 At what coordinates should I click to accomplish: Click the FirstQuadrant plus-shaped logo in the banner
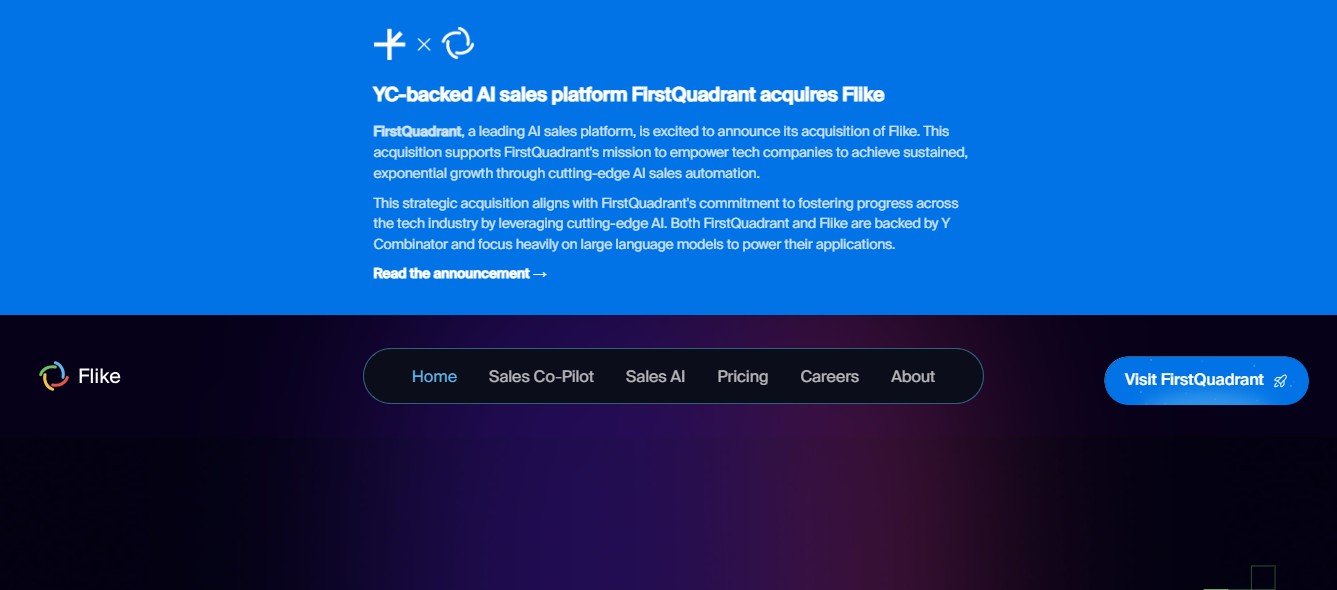tap(389, 44)
